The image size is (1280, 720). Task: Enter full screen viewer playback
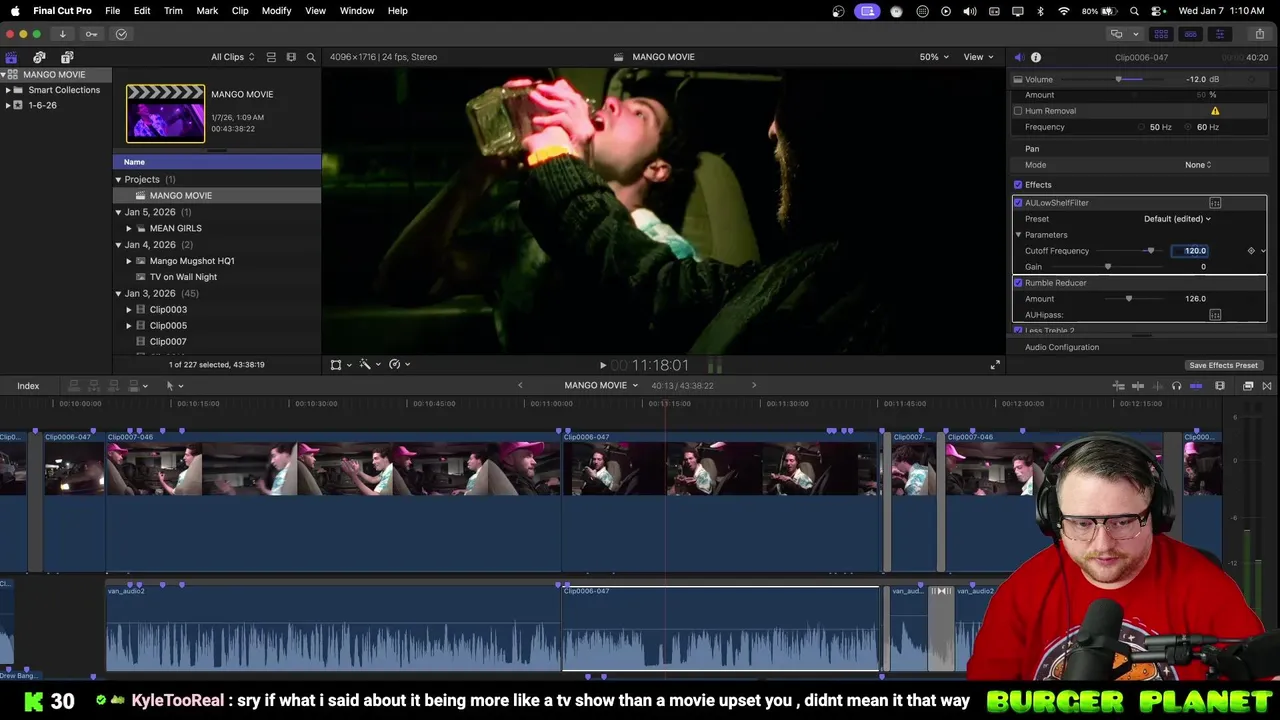(995, 365)
